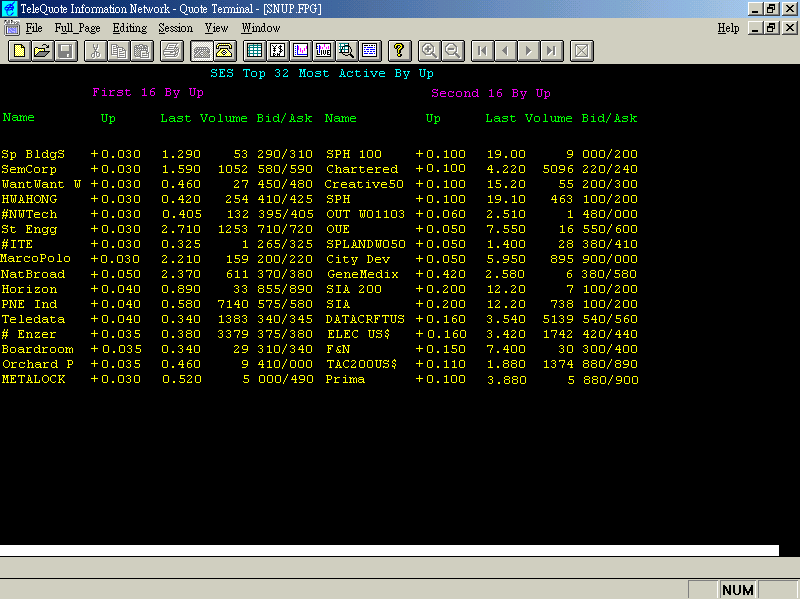Screen dimensions: 800x600
Task: Click GeneMedix up value +0.420
Action: tap(441, 274)
